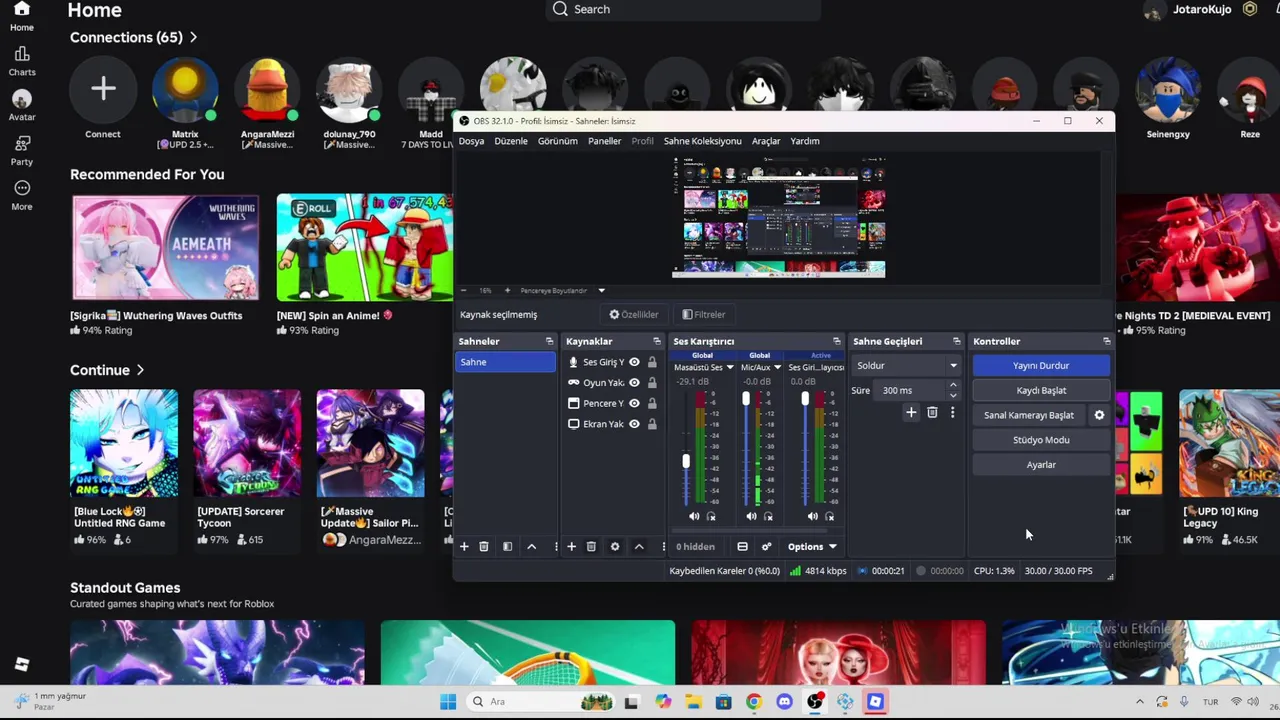Expand Roblox Connections list chevron

pyautogui.click(x=193, y=37)
